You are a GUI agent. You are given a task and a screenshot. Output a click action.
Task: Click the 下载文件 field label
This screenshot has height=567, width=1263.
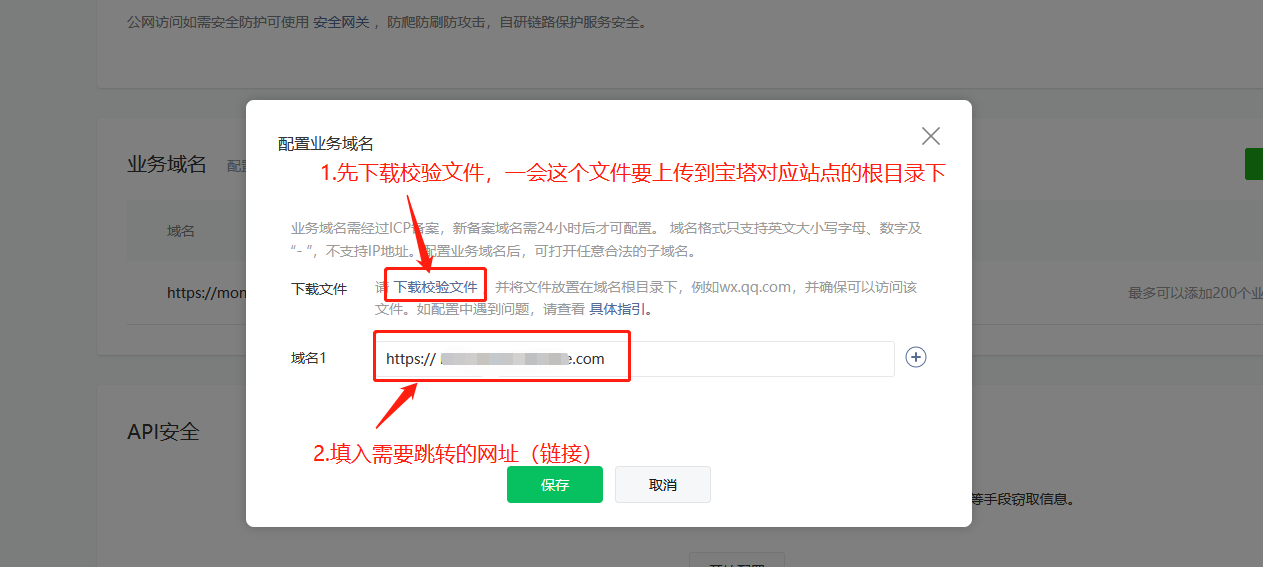click(x=319, y=289)
